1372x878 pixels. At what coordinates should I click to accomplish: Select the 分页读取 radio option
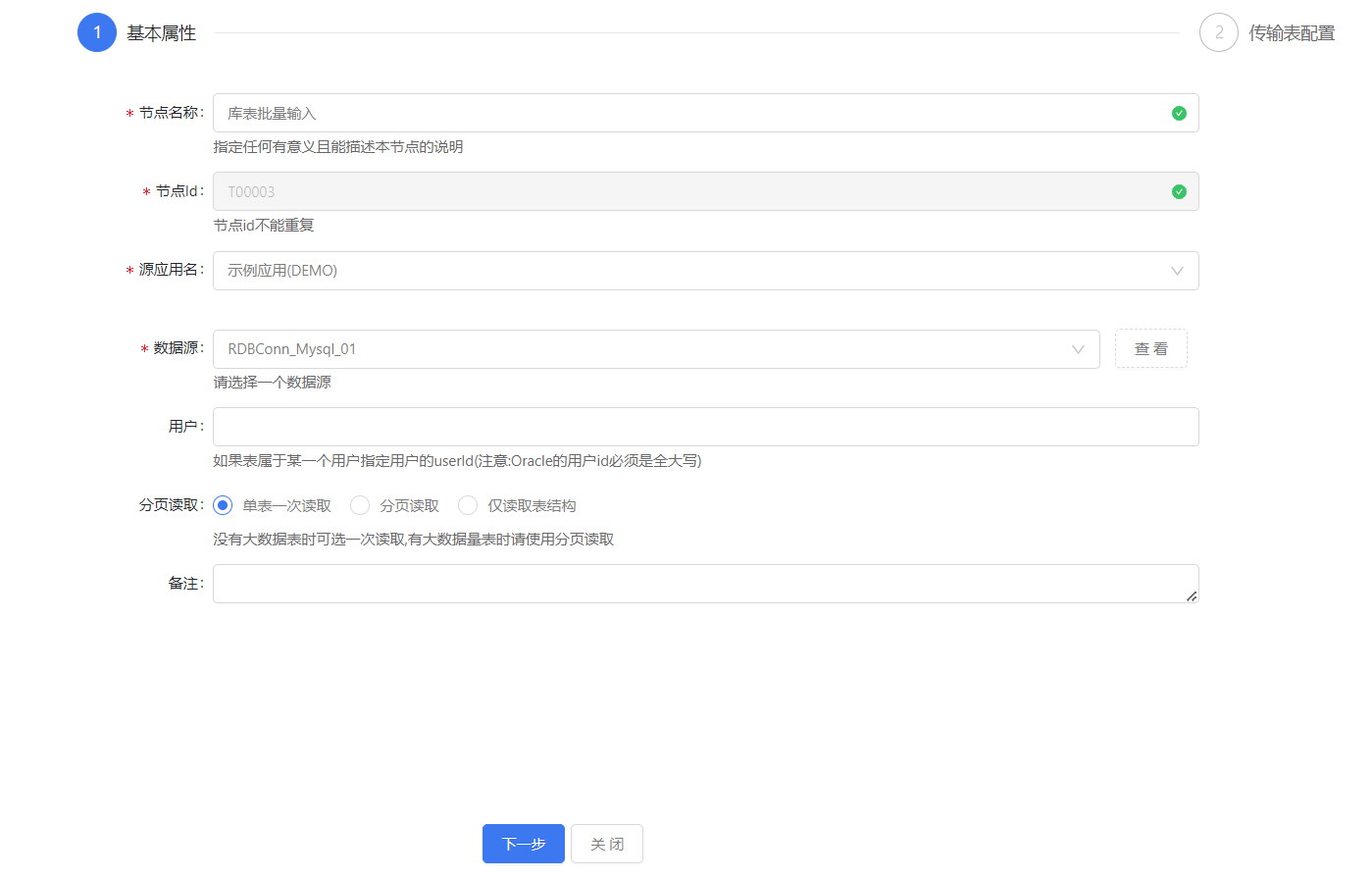click(360, 505)
